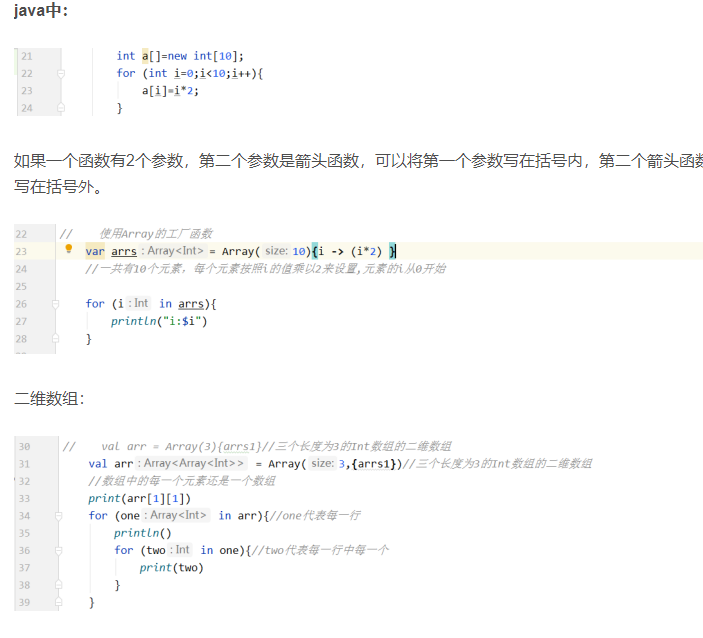Click the ': Array<Array<Int>>' type hint on line 31
The height and width of the screenshot is (638, 703).
coord(191,463)
